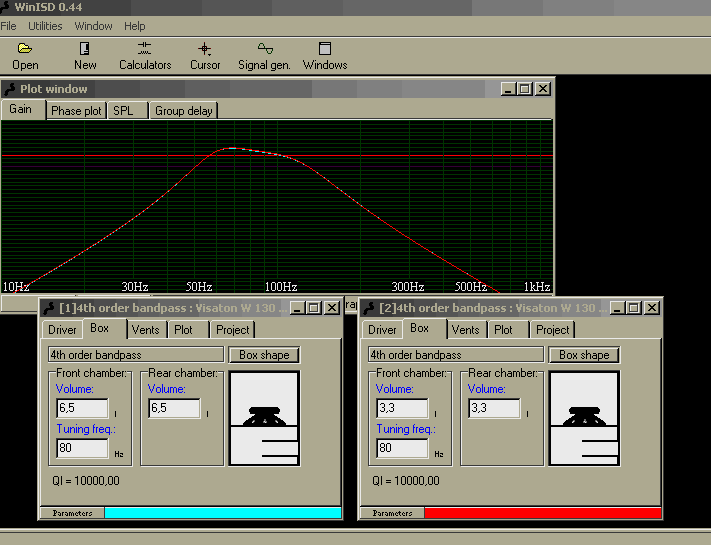The image size is (711, 545).
Task: Open the Utilities menu
Action: click(x=45, y=26)
